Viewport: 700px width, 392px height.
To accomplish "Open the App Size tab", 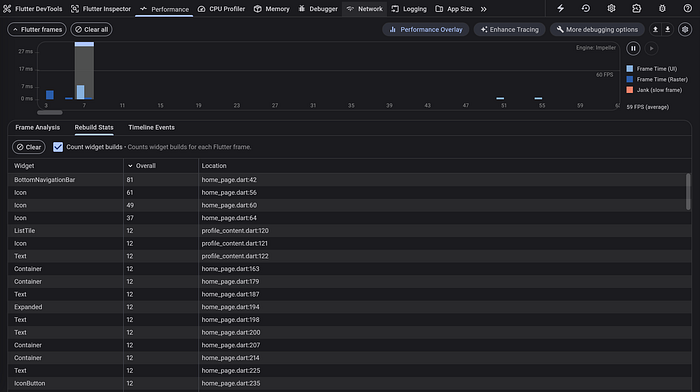I will [454, 9].
